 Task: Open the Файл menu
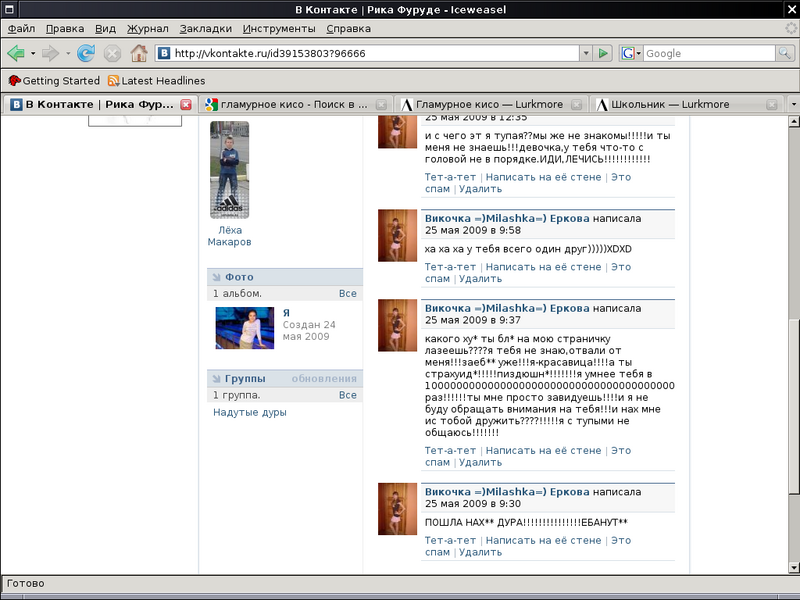21,29
